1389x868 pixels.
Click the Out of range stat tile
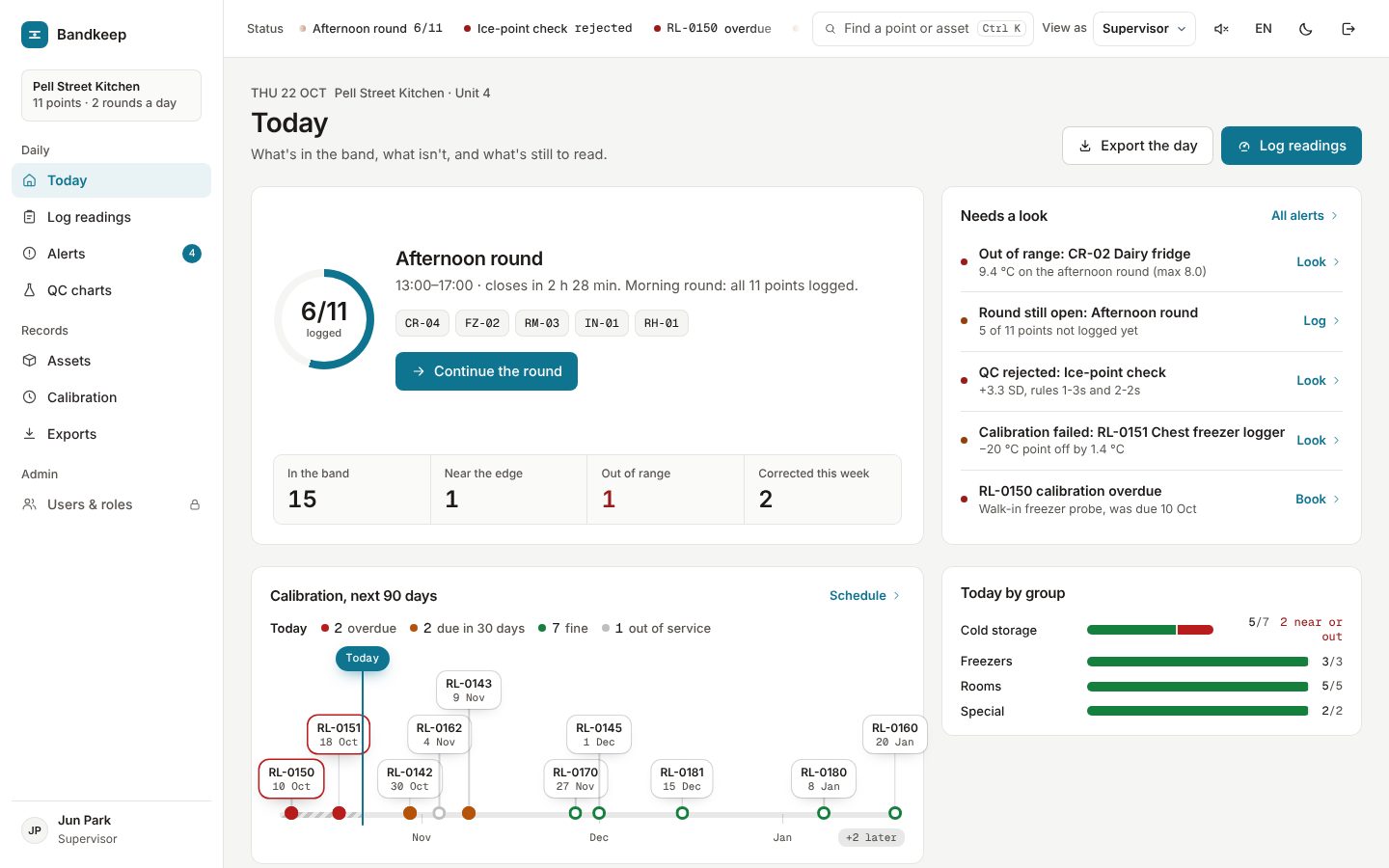(666, 490)
